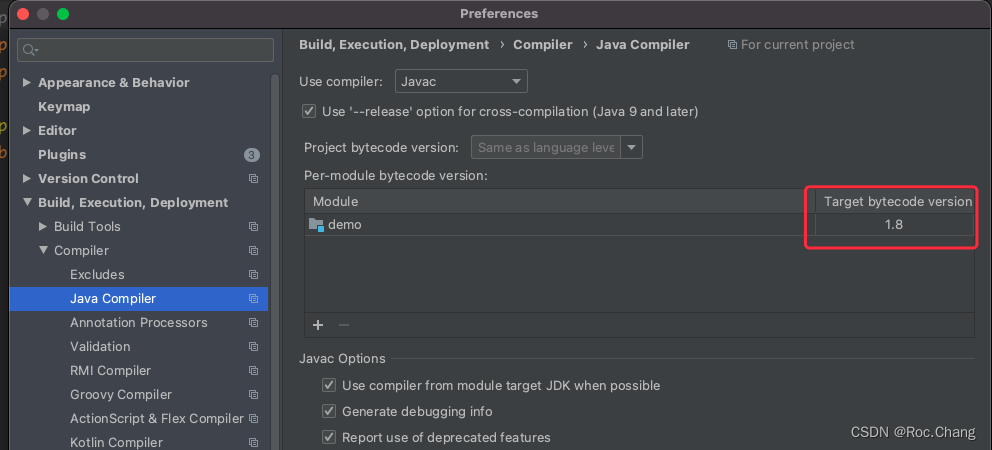Uncheck 'Generate debugging info' checkbox
The image size is (992, 450).
(329, 411)
